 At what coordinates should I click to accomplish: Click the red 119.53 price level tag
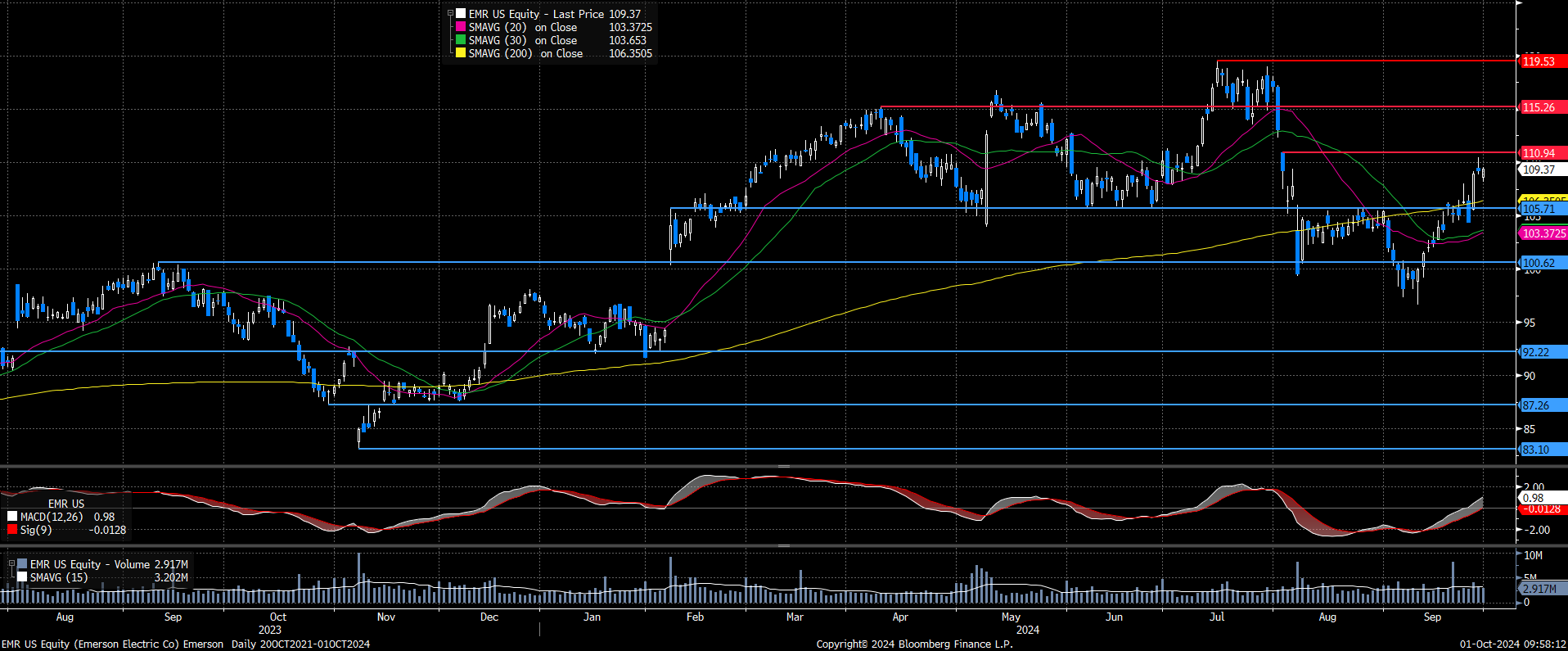1540,61
